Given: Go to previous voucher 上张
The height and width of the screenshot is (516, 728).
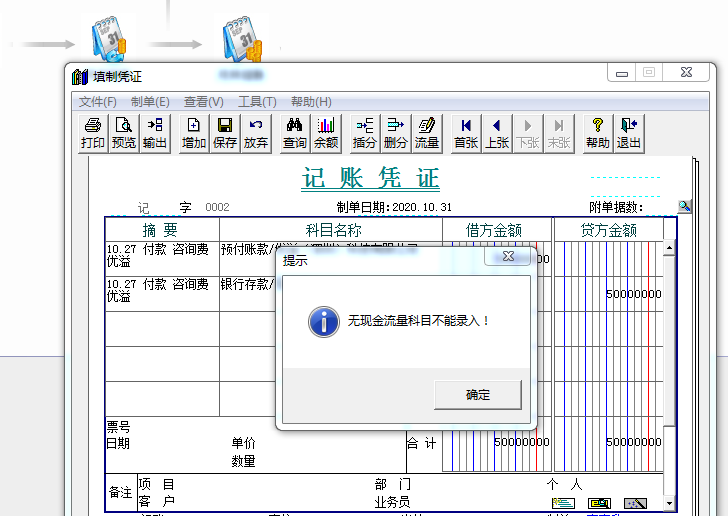Looking at the screenshot, I should click(x=497, y=133).
